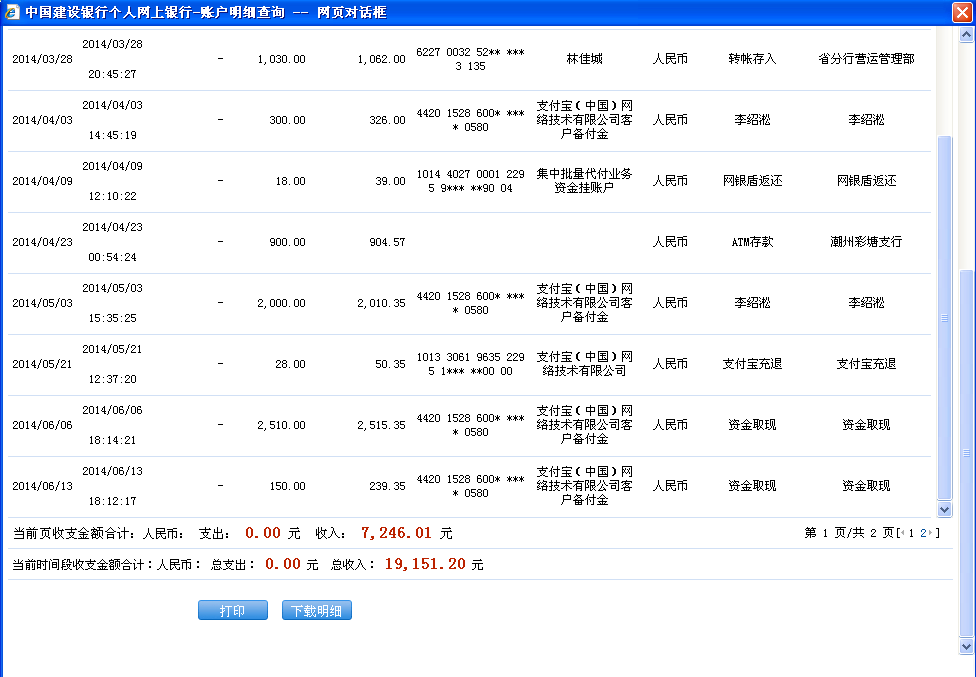
Task: Click the 打印 (print) button
Action: click(232, 611)
